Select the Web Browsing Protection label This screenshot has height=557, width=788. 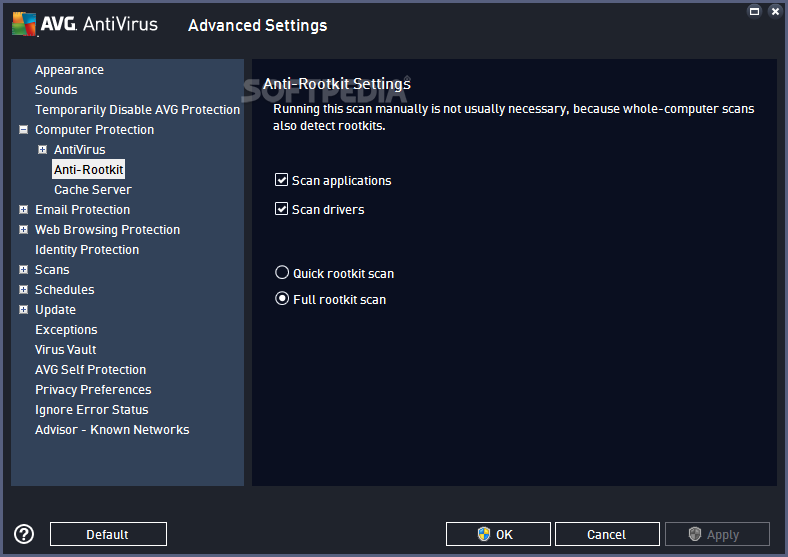click(108, 230)
